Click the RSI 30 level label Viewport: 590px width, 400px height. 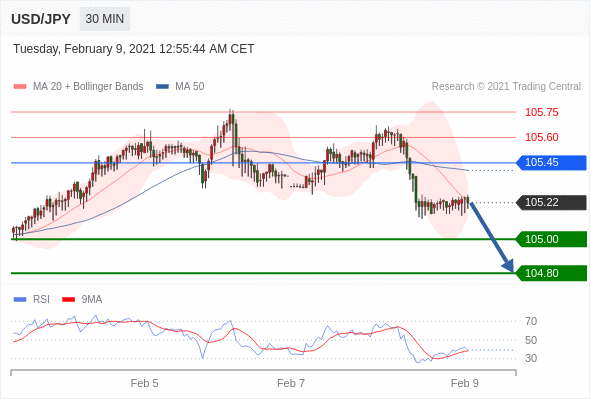[x=531, y=358]
